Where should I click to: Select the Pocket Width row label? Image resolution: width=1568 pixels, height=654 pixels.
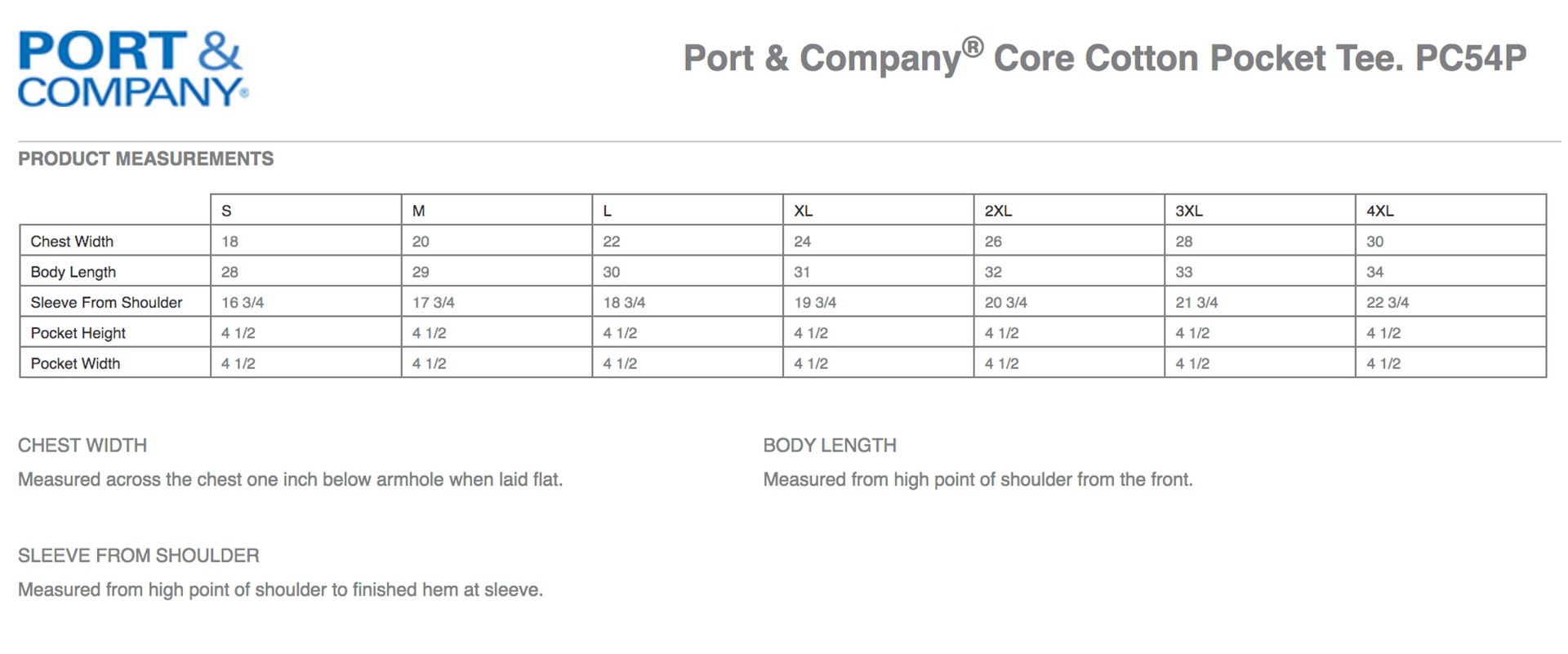click(x=75, y=363)
